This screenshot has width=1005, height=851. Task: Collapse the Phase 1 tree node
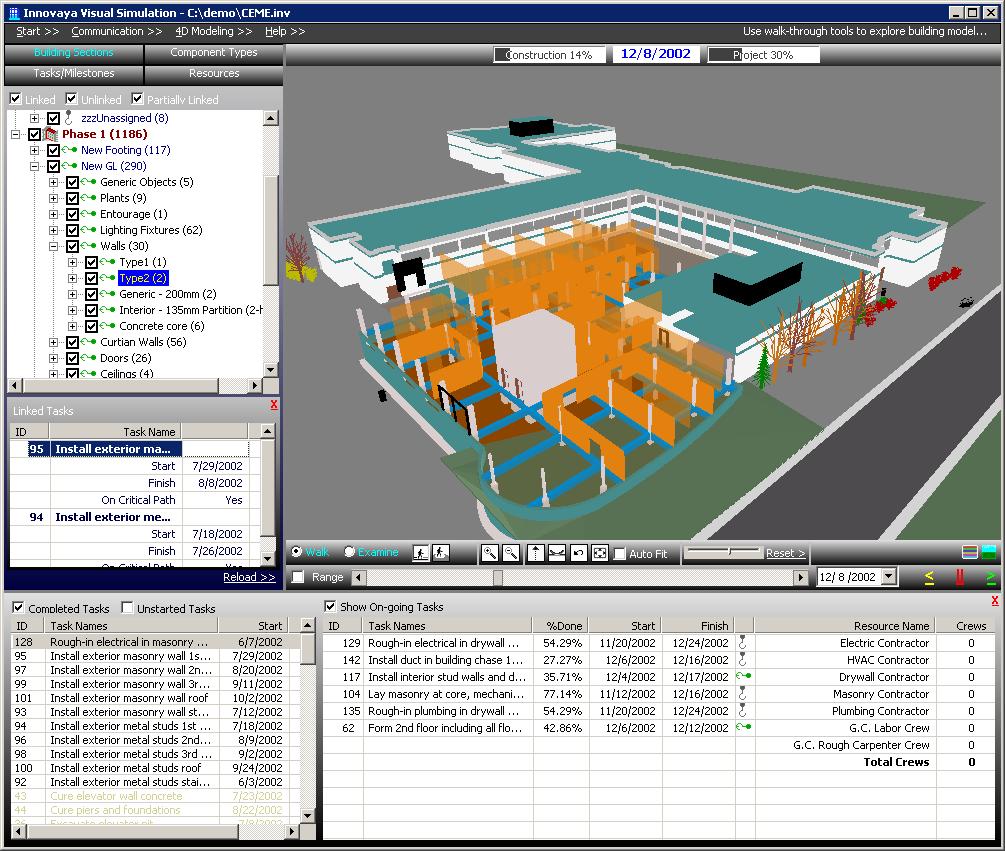pos(15,134)
